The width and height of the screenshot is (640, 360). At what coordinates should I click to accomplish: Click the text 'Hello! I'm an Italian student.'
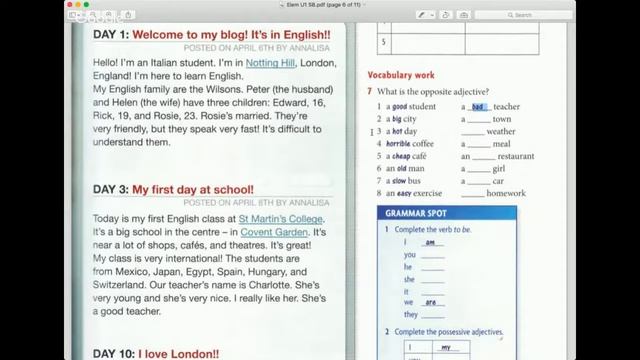[154, 63]
